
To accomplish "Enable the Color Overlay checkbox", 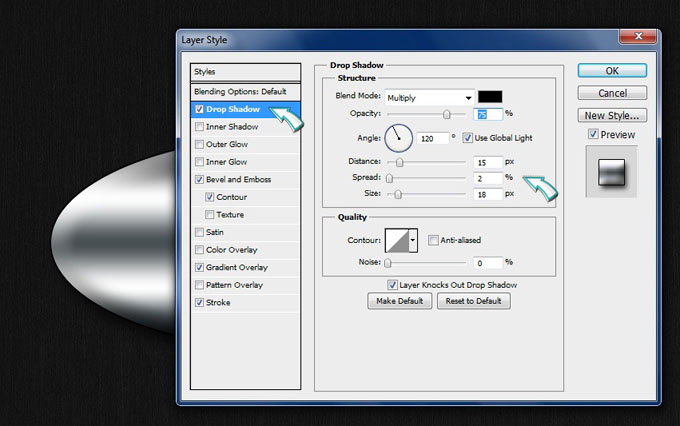I will [x=199, y=249].
